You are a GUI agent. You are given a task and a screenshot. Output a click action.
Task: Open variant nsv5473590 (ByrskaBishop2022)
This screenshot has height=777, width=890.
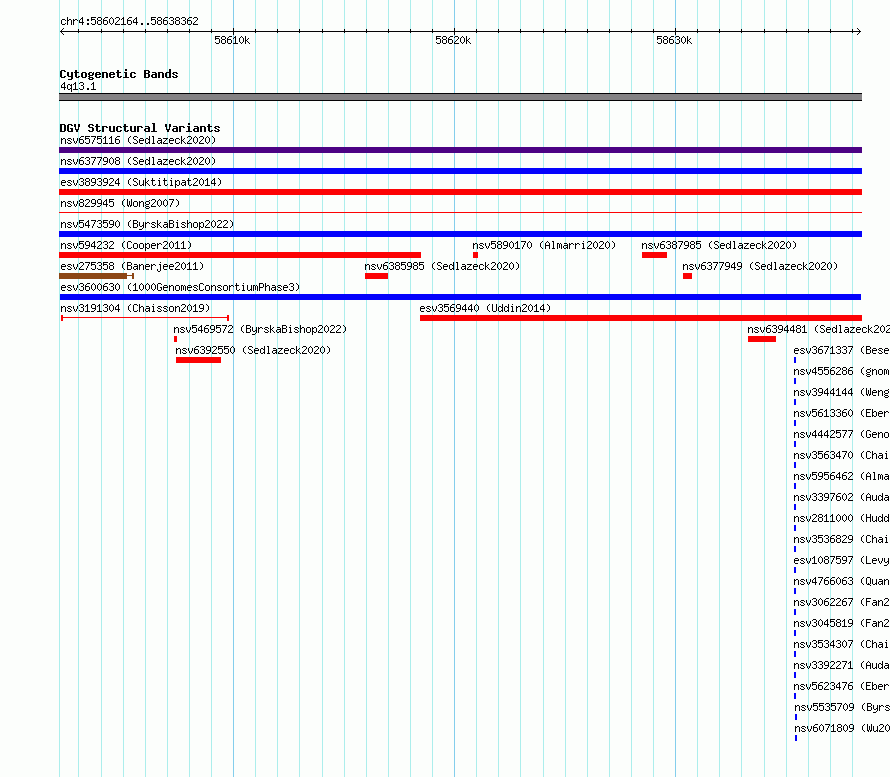tap(147, 224)
